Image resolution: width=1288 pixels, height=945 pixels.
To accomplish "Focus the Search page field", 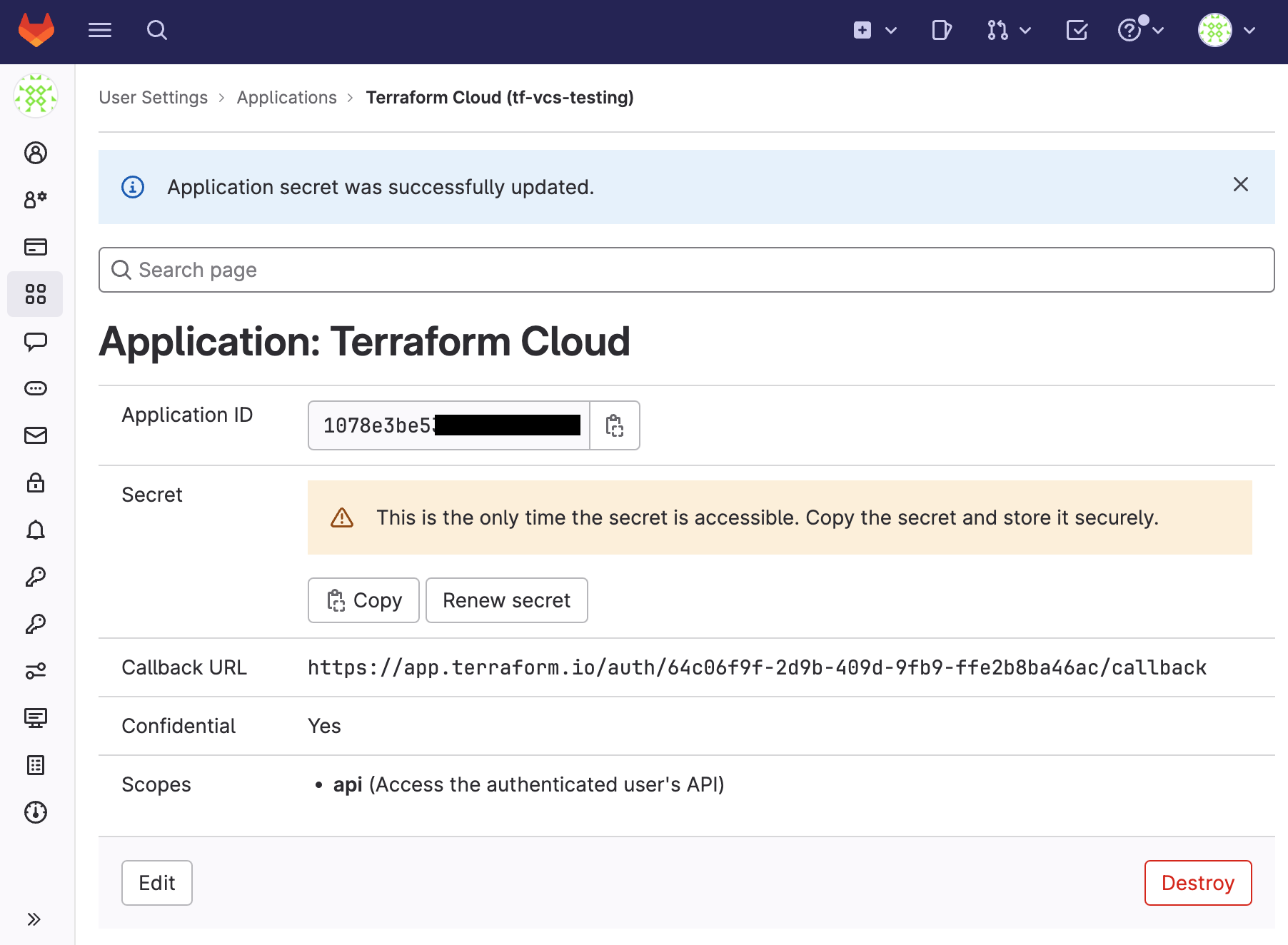I will click(687, 270).
